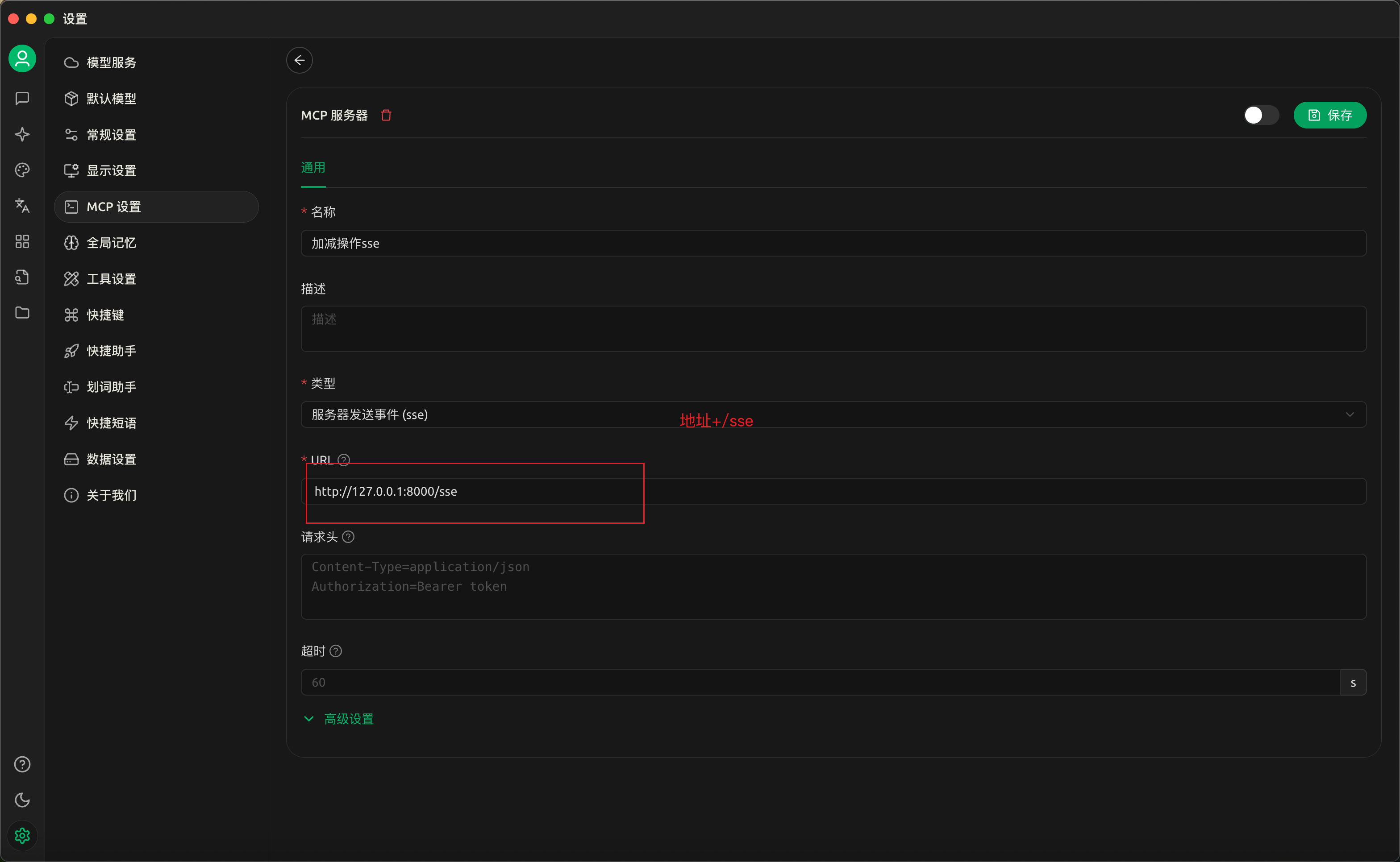This screenshot has height=862, width=1400.
Task: Select the 通用 tab
Action: [x=313, y=168]
